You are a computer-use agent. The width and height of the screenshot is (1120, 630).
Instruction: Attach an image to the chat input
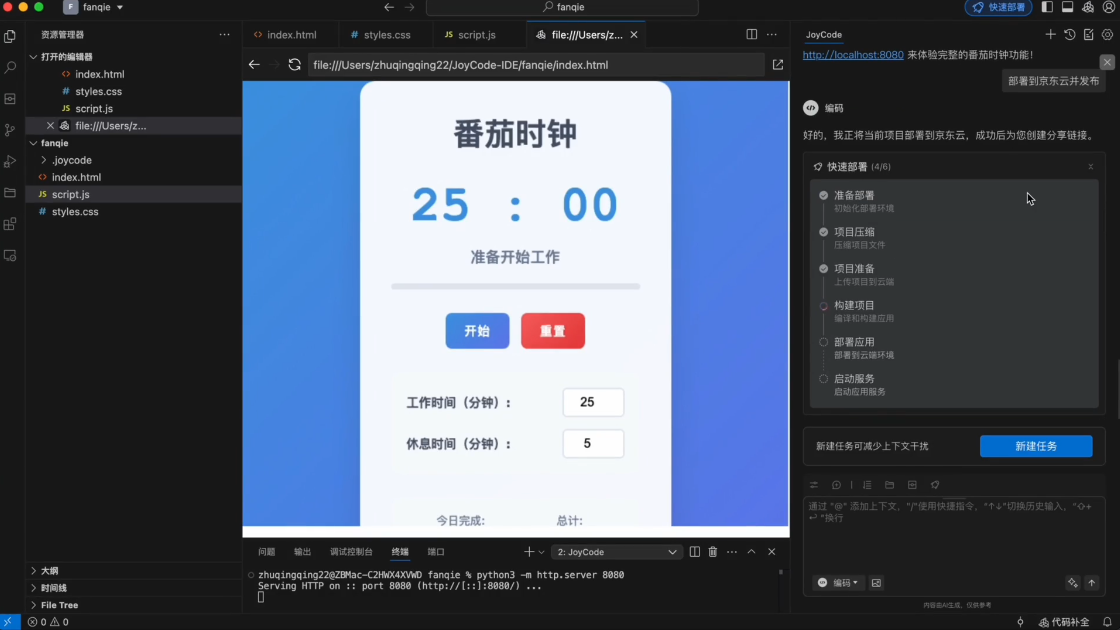(876, 583)
